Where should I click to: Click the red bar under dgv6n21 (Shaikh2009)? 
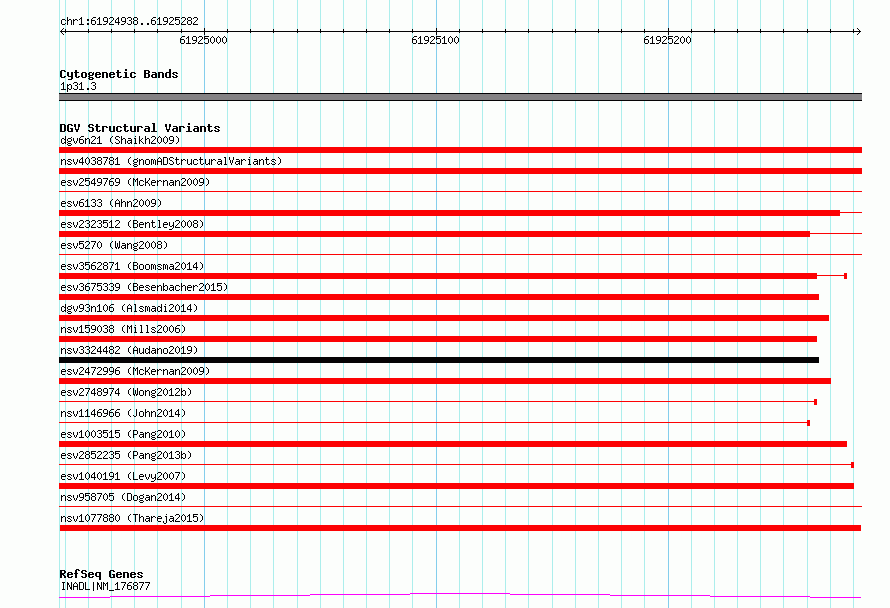pos(460,150)
